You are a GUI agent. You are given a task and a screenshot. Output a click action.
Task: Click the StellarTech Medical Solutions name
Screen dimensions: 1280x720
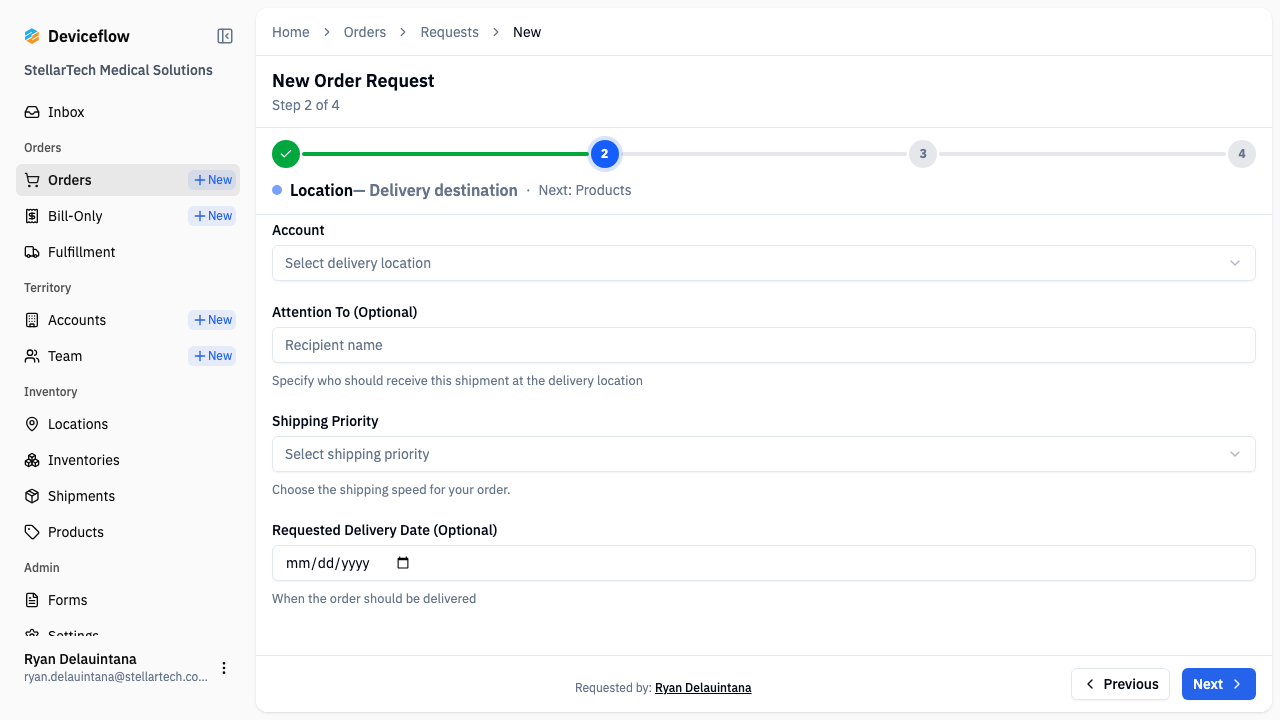click(118, 70)
